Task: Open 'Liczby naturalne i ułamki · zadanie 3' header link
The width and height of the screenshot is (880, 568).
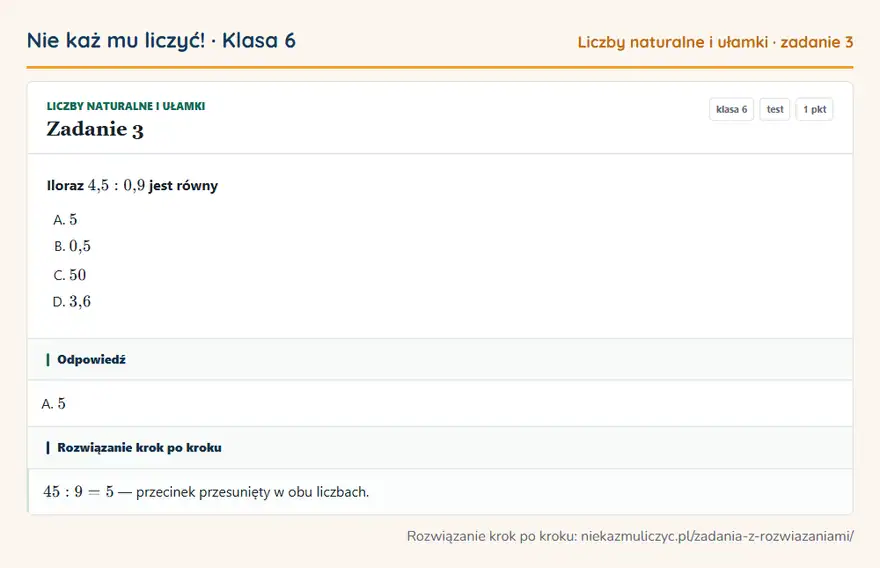Action: pos(715,42)
